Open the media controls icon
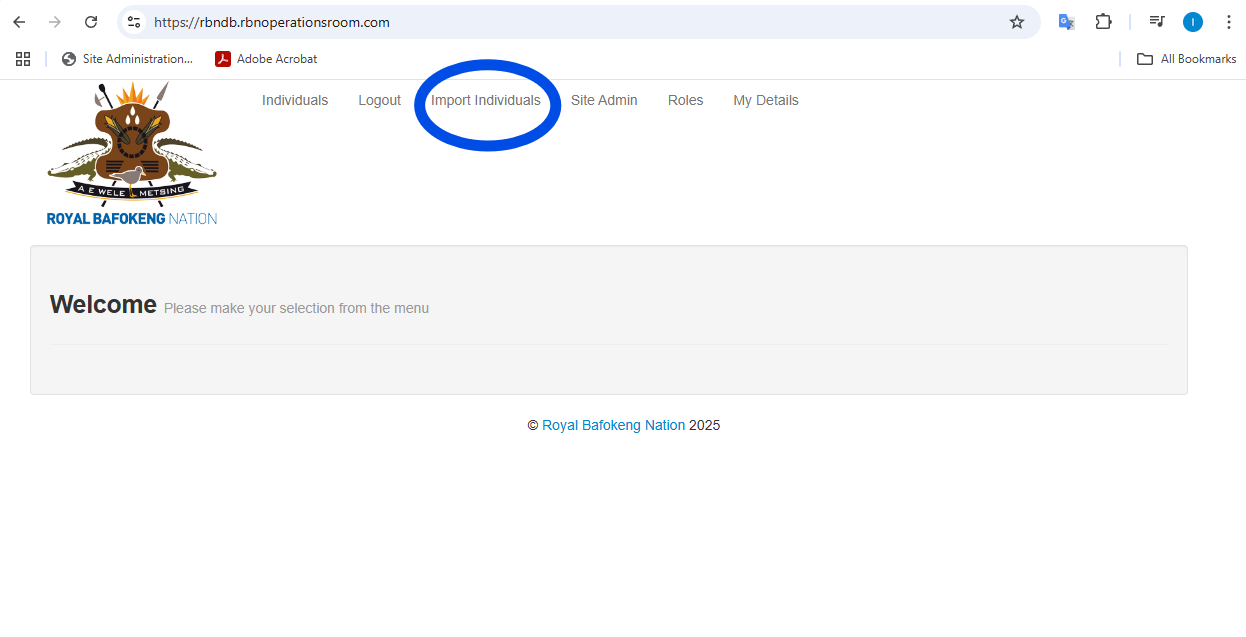 coord(1156,22)
